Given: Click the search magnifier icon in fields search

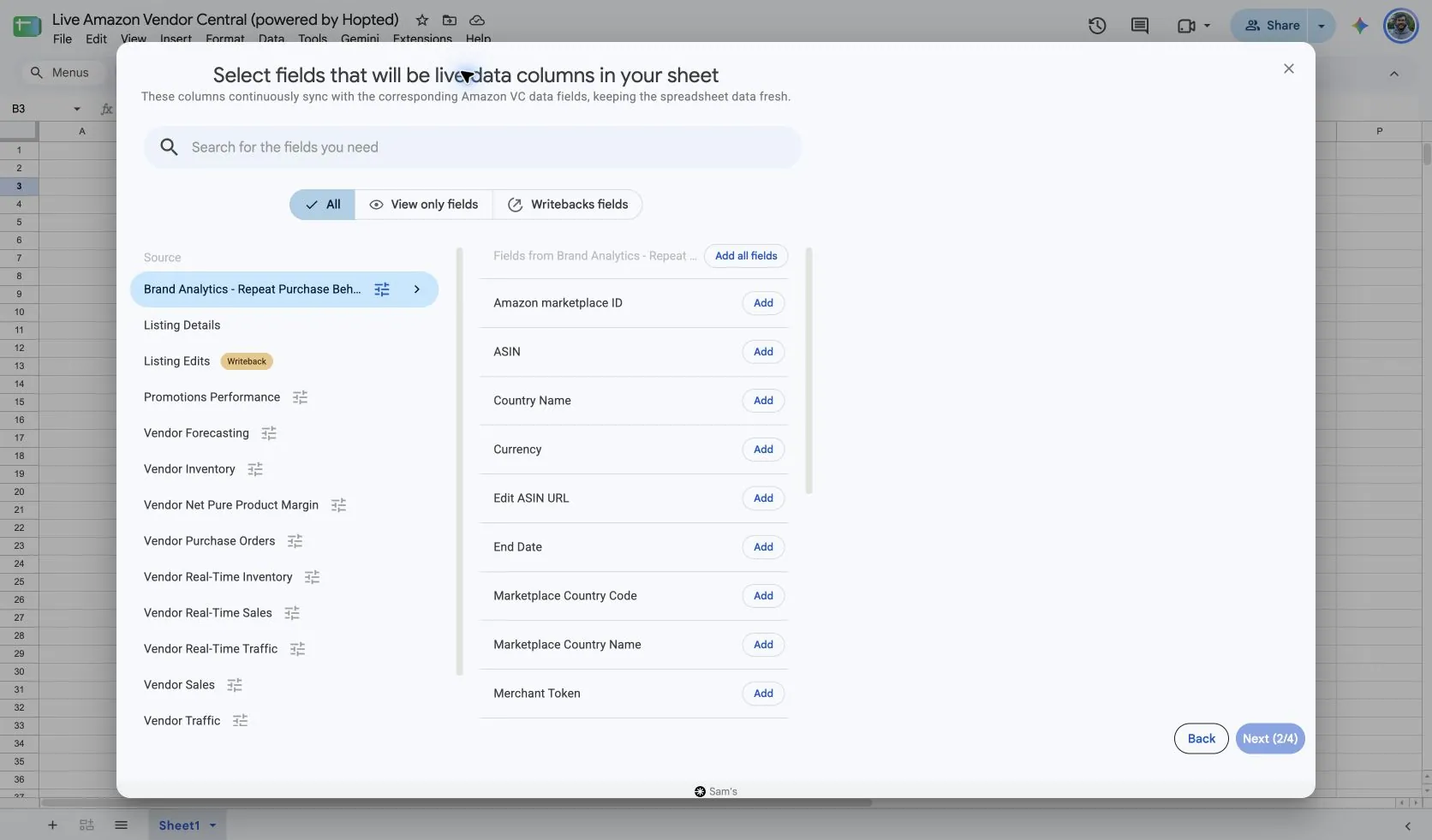Looking at the screenshot, I should (x=170, y=147).
